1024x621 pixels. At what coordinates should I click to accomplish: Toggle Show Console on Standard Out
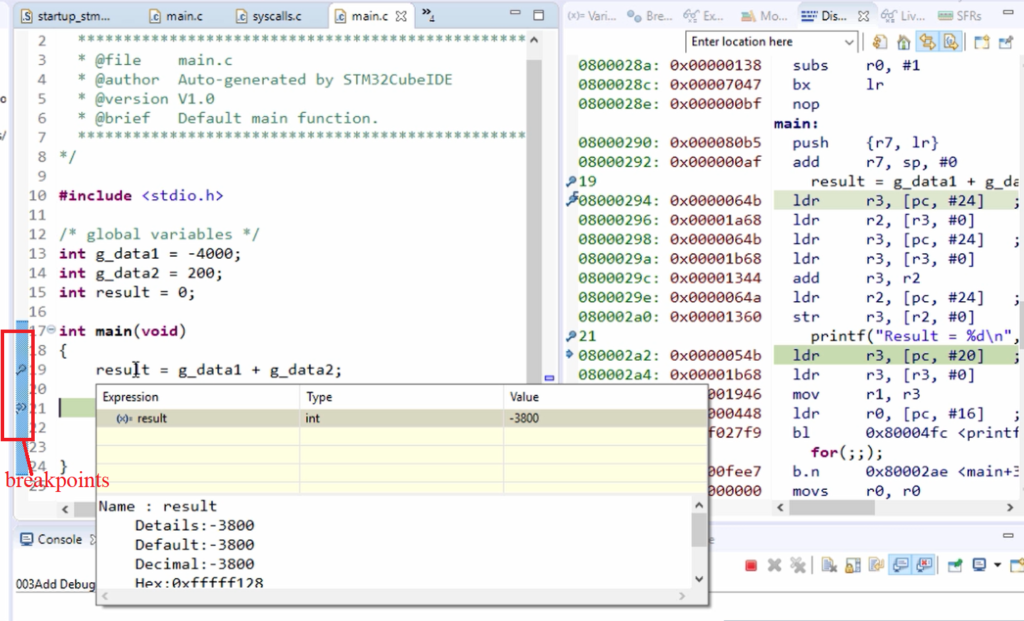tap(901, 565)
